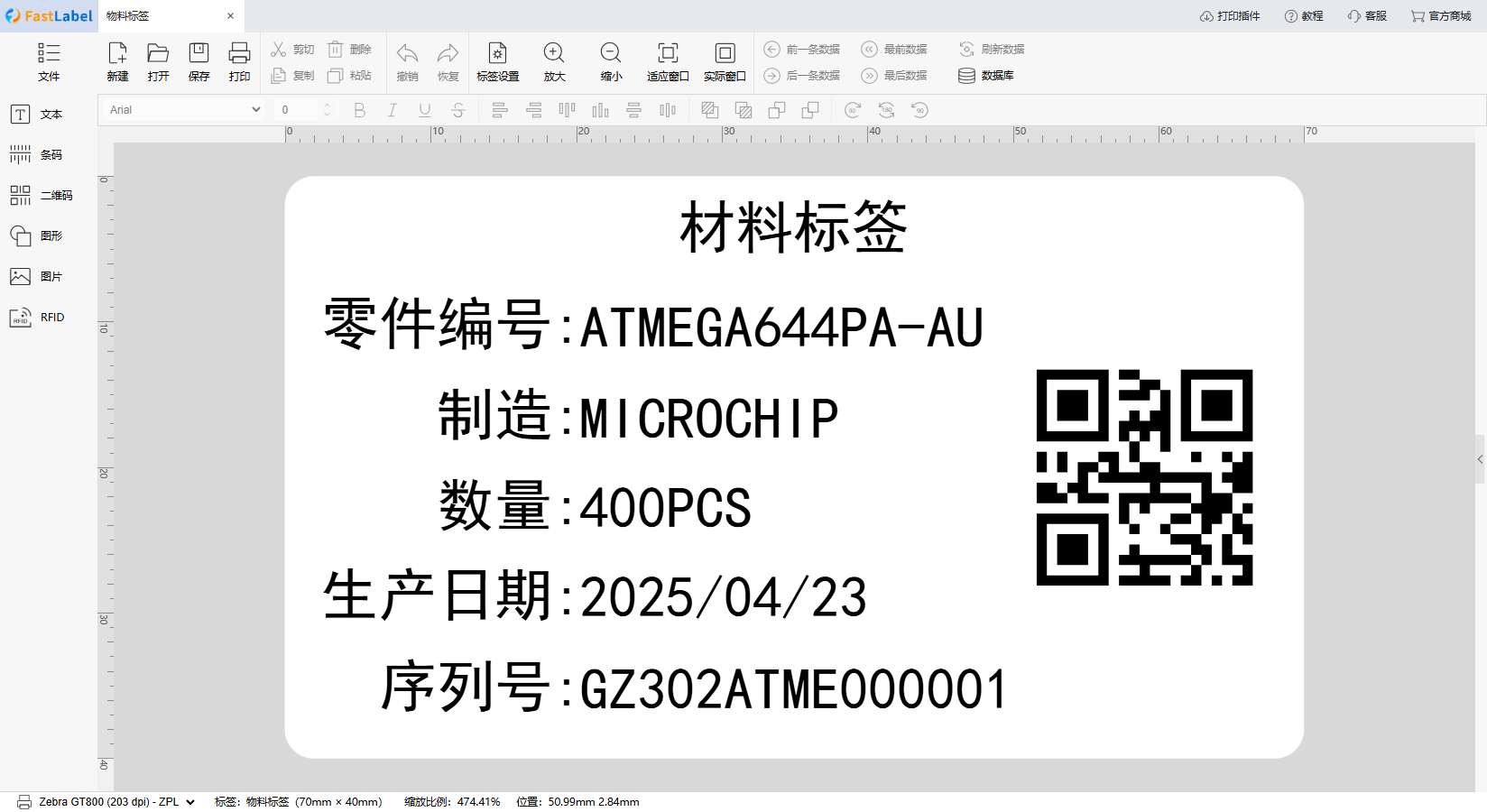Create a new label with 新建
Viewport: 1487px width, 812px height.
[x=117, y=62]
